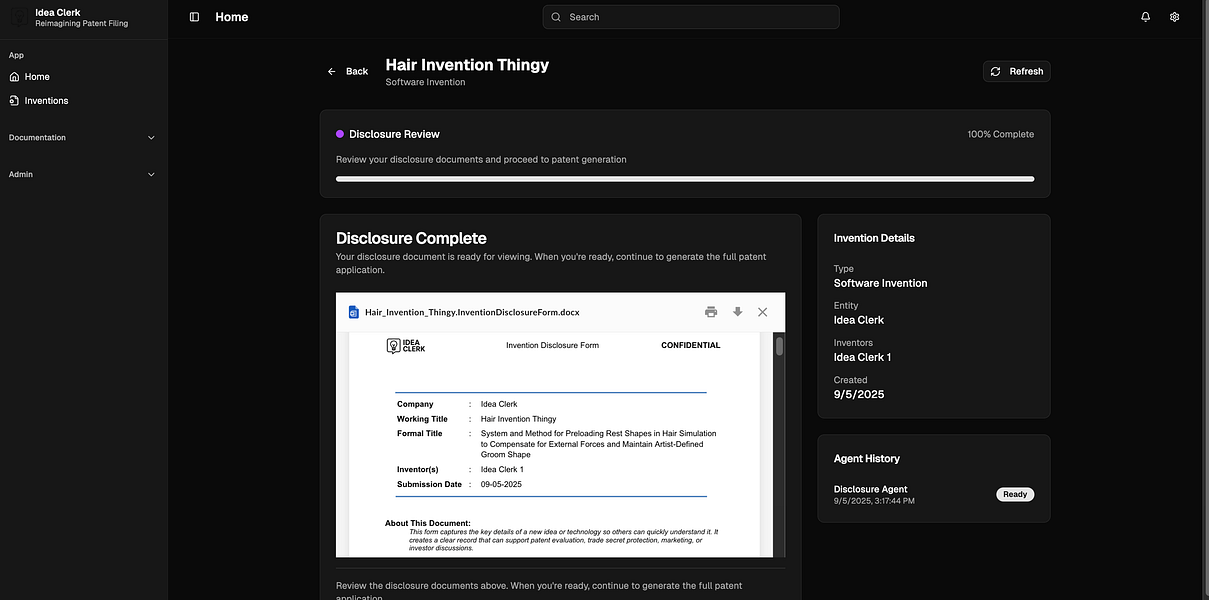Go to Home in the sidebar

click(x=37, y=77)
